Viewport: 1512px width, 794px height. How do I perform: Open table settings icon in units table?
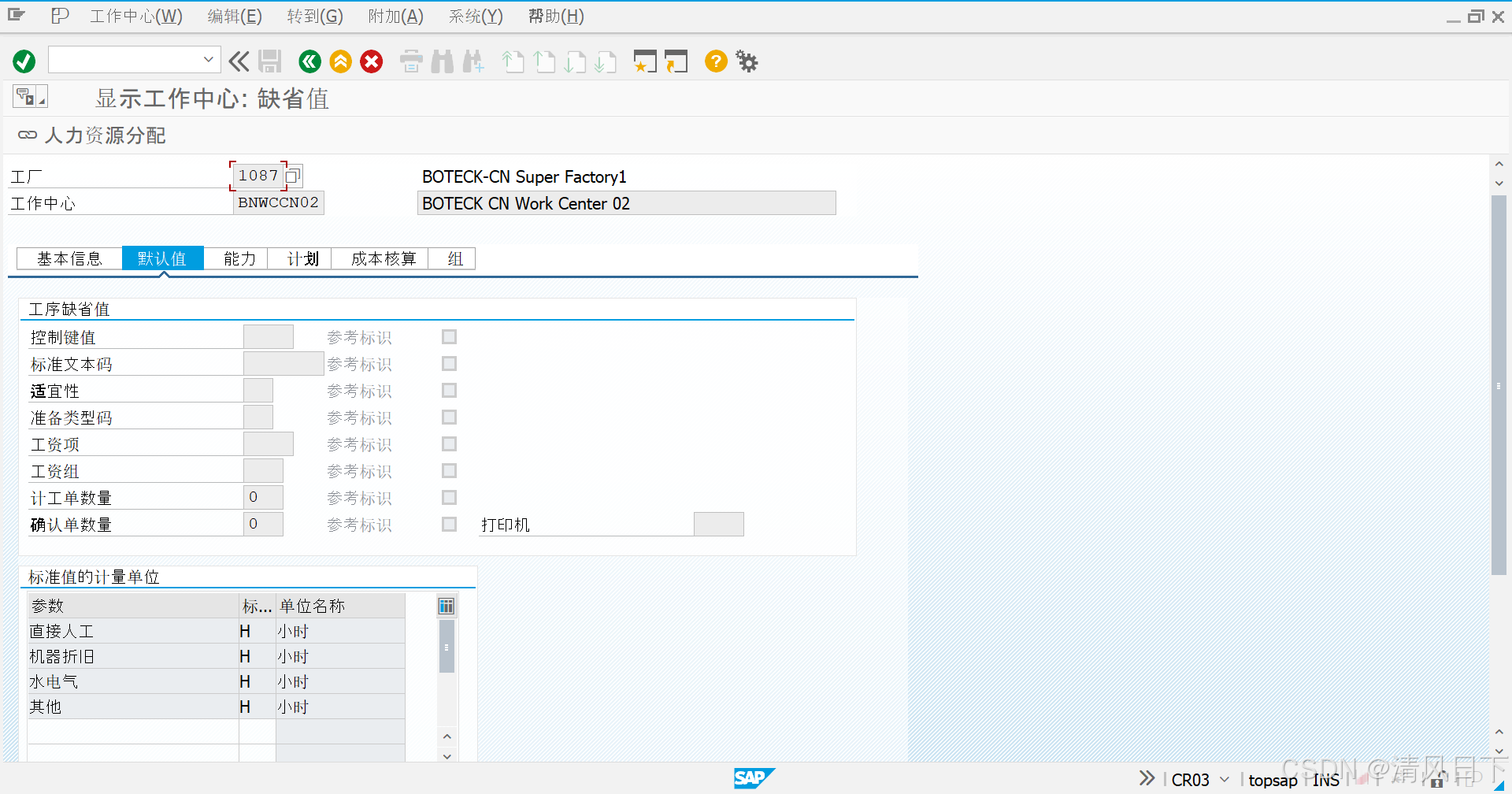coord(447,606)
